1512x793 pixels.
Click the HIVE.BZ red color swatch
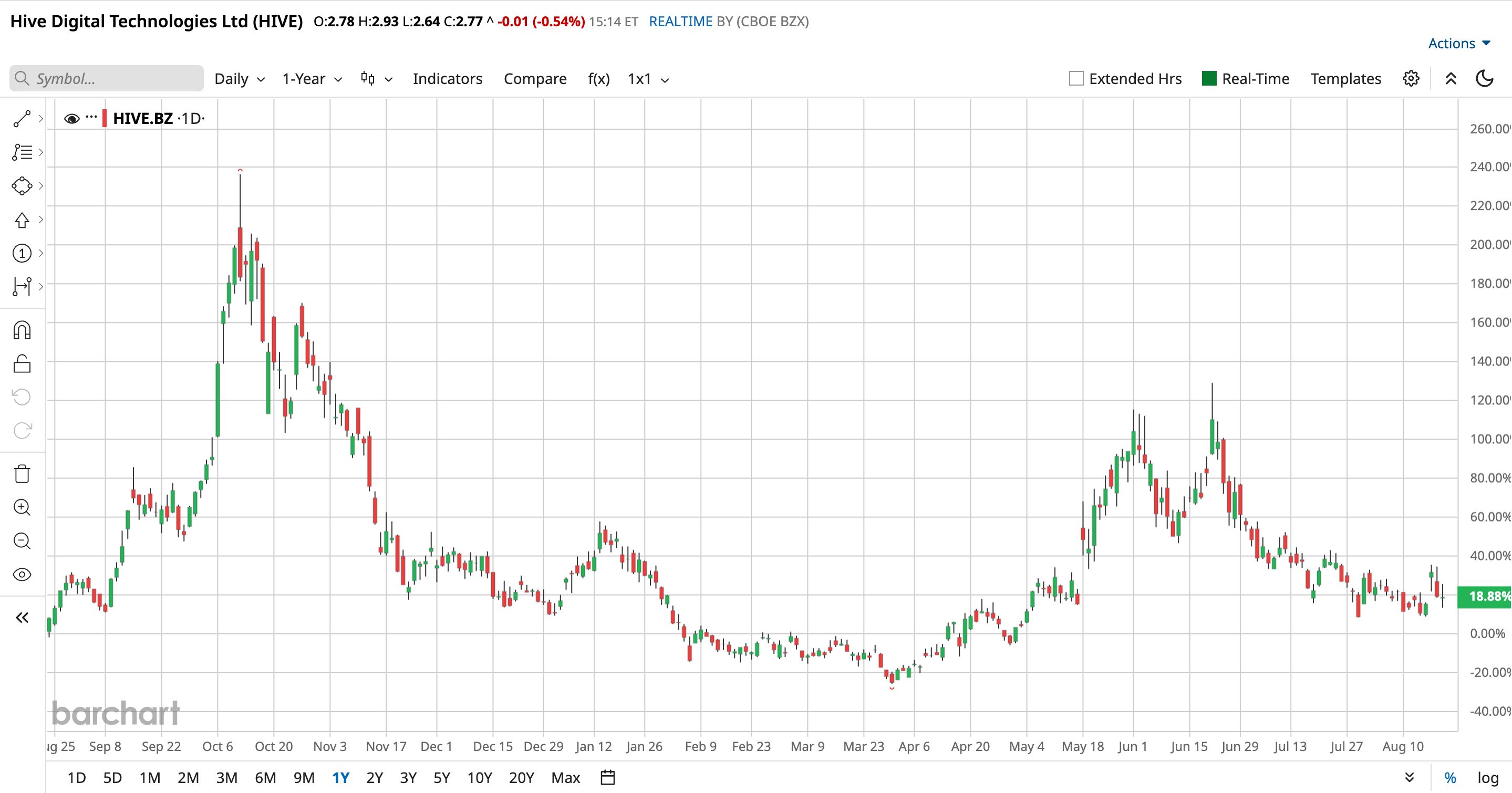(x=105, y=119)
